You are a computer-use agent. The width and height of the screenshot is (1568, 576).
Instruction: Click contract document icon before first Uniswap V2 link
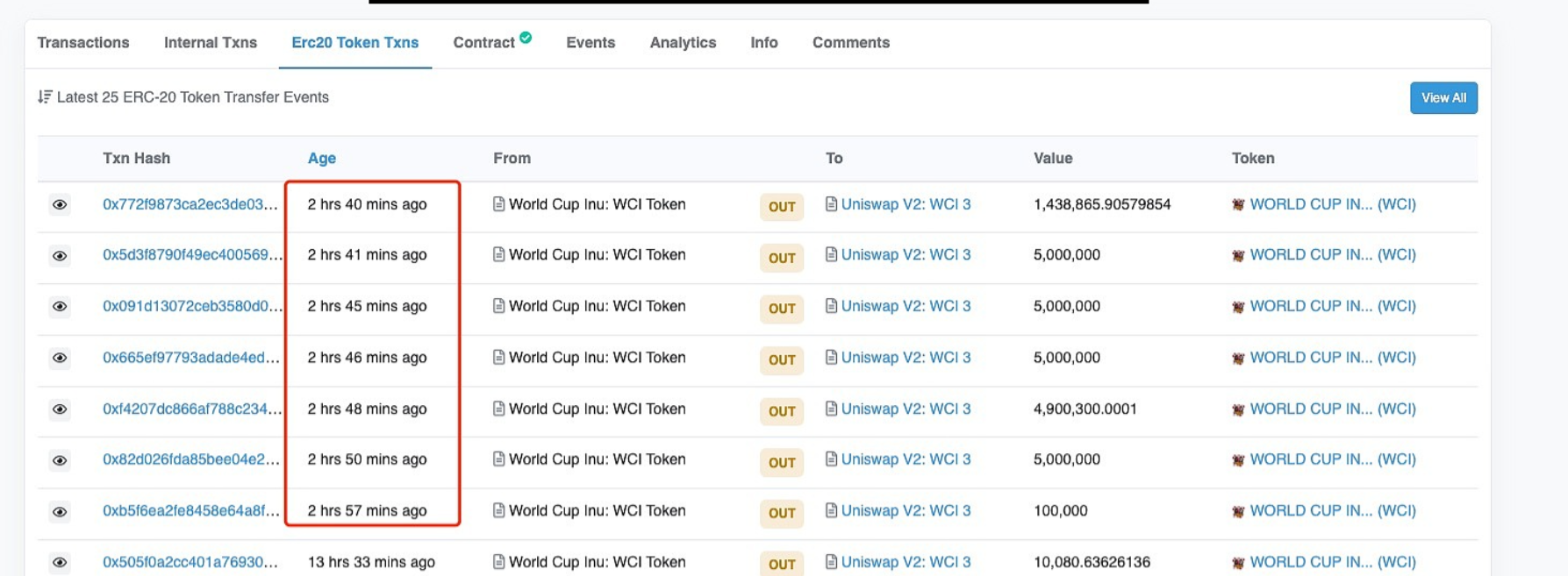click(x=831, y=204)
